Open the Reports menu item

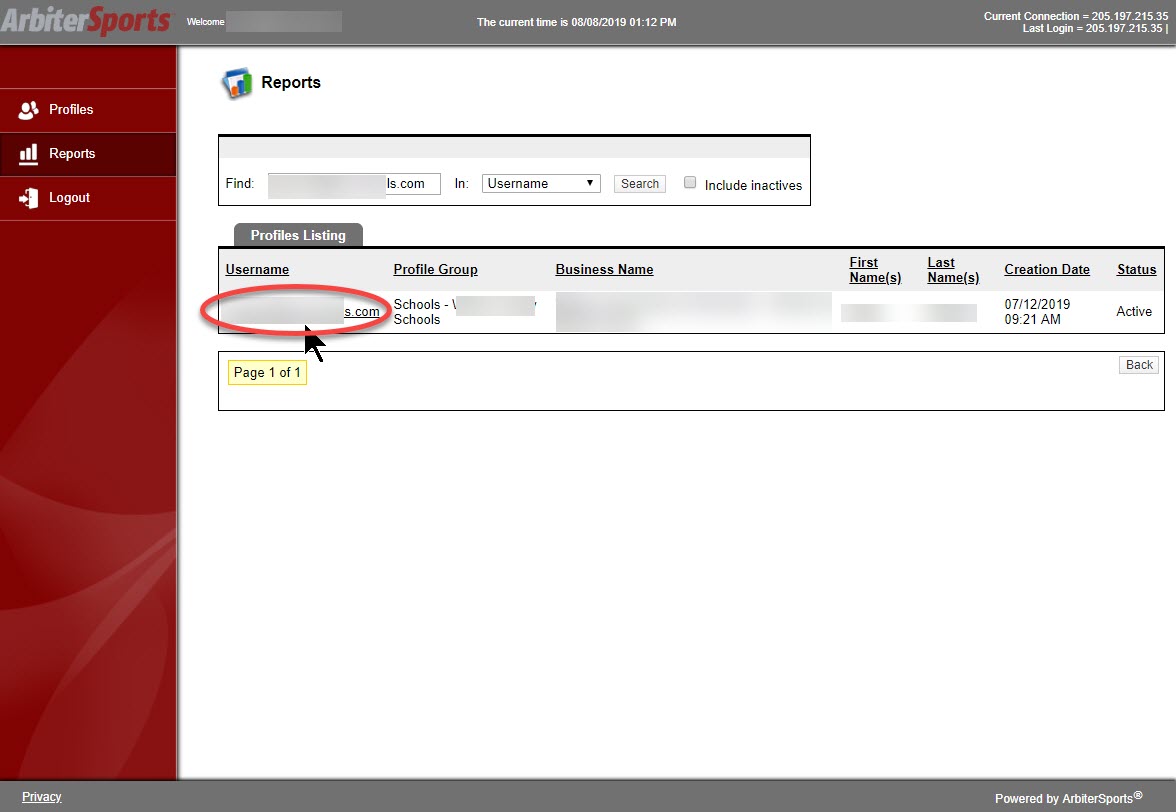click(88, 154)
